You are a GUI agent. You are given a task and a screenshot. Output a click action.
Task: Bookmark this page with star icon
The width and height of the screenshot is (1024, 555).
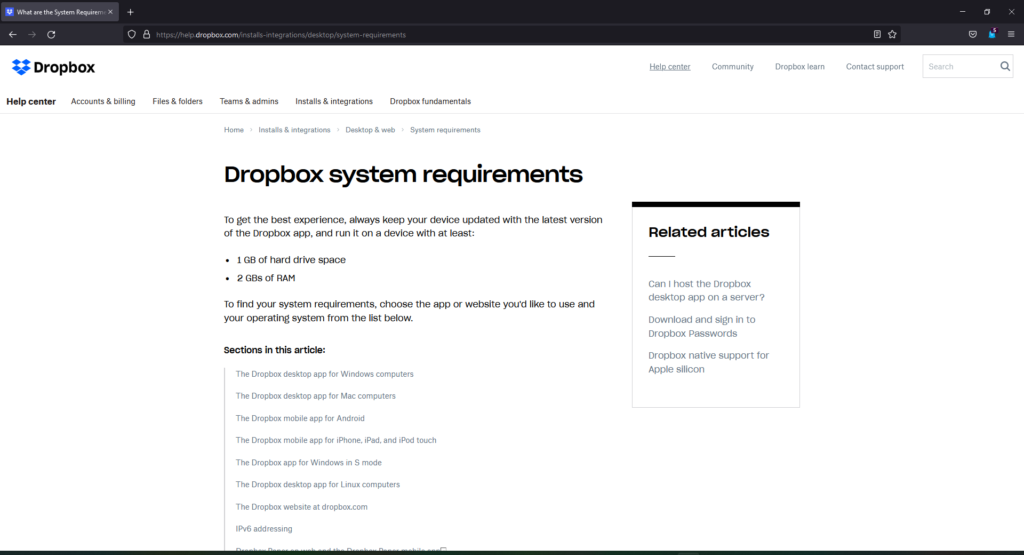(x=892, y=35)
